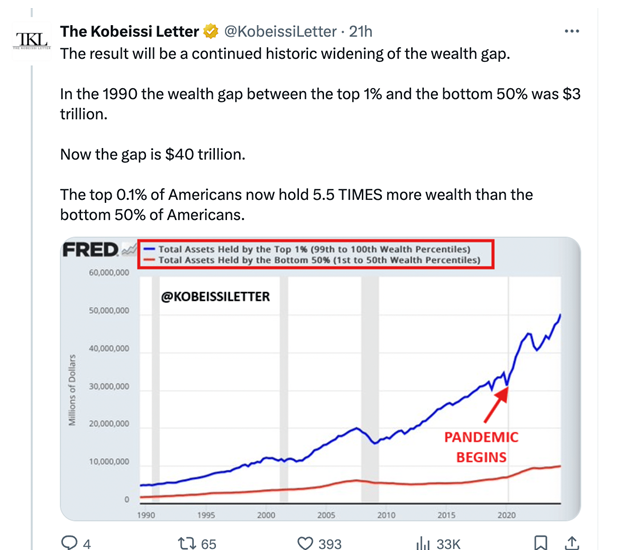Click the PANDEMIC BEGINS annotation
636x560 pixels.
click(x=481, y=447)
